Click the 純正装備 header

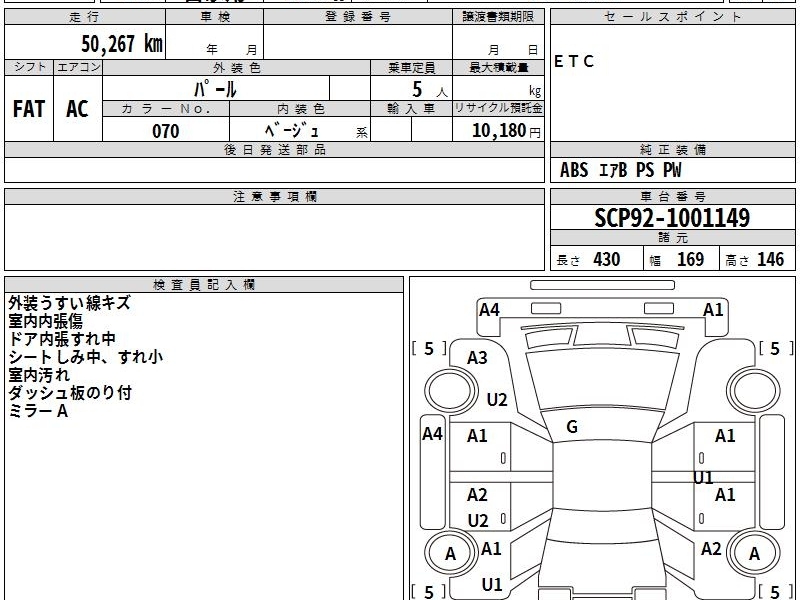point(673,150)
